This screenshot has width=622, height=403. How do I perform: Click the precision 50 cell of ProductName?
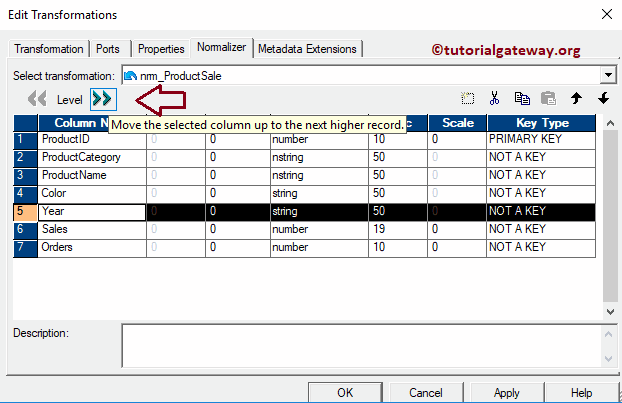(398, 176)
